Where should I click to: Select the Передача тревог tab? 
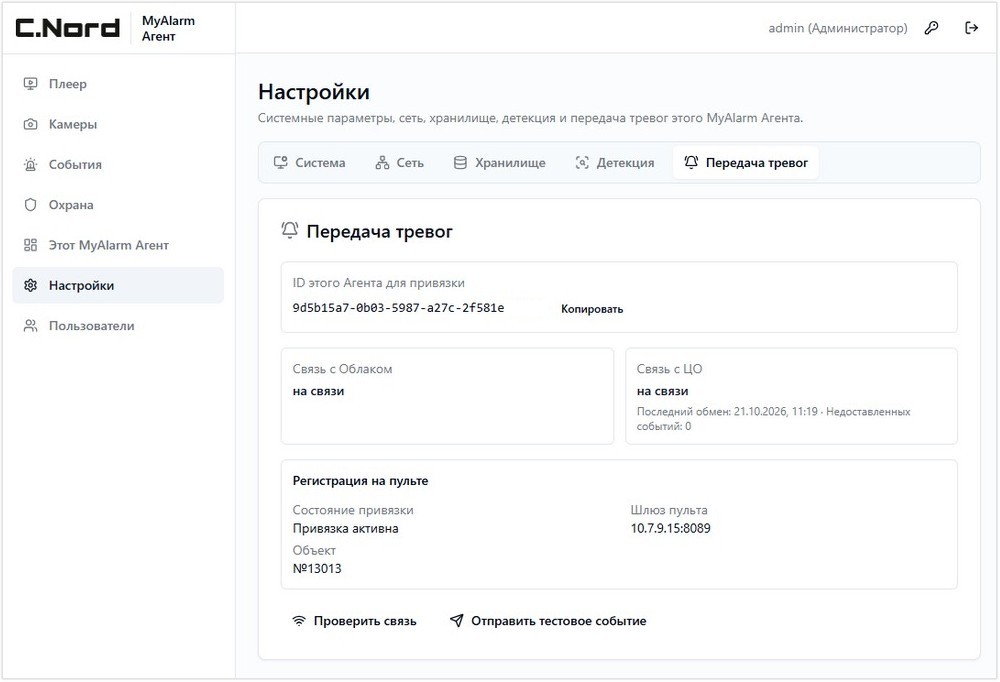(x=746, y=163)
